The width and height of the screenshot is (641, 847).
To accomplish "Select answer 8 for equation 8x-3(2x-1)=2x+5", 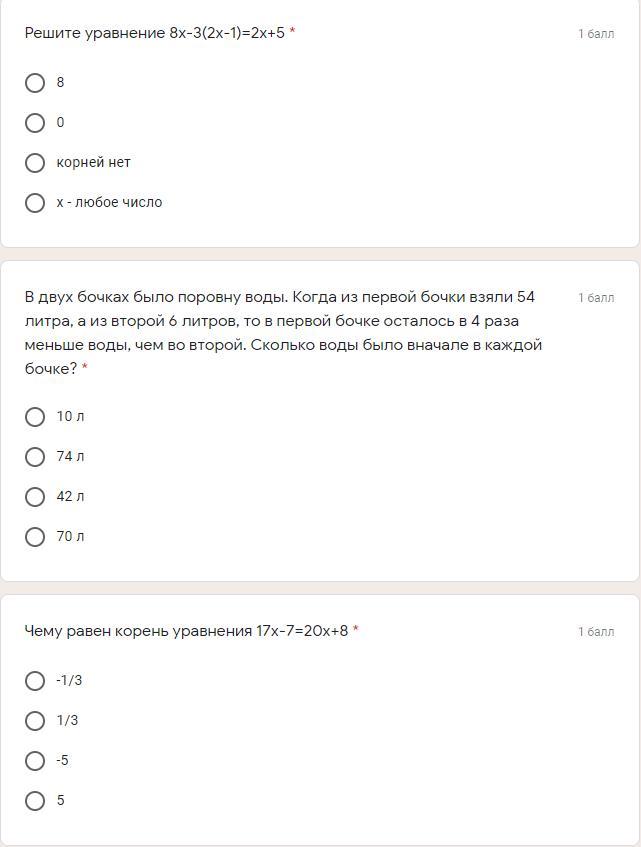I will click(x=35, y=83).
